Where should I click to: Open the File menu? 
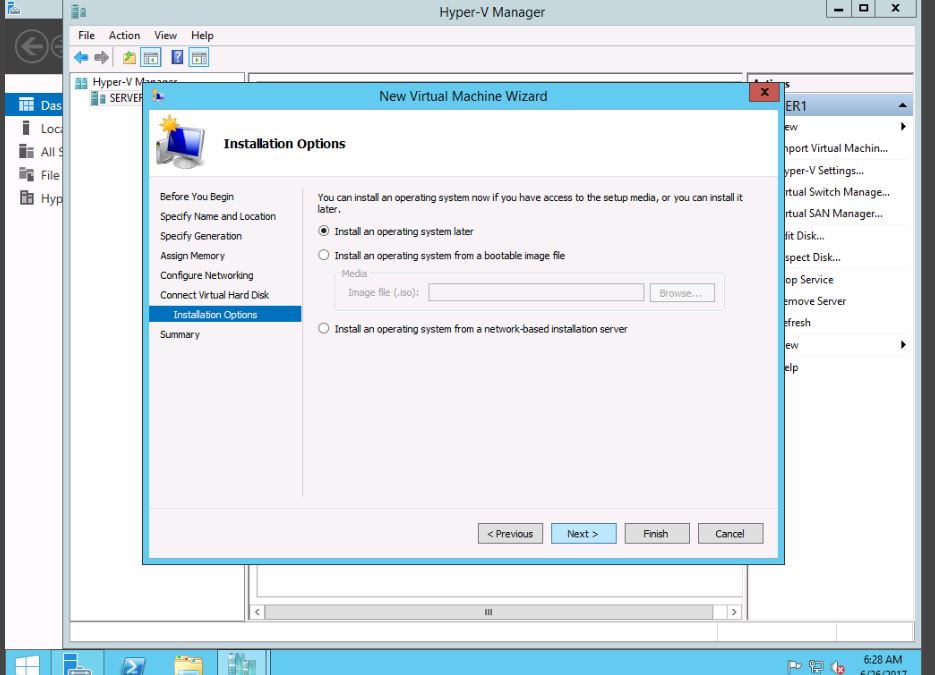pyautogui.click(x=86, y=35)
